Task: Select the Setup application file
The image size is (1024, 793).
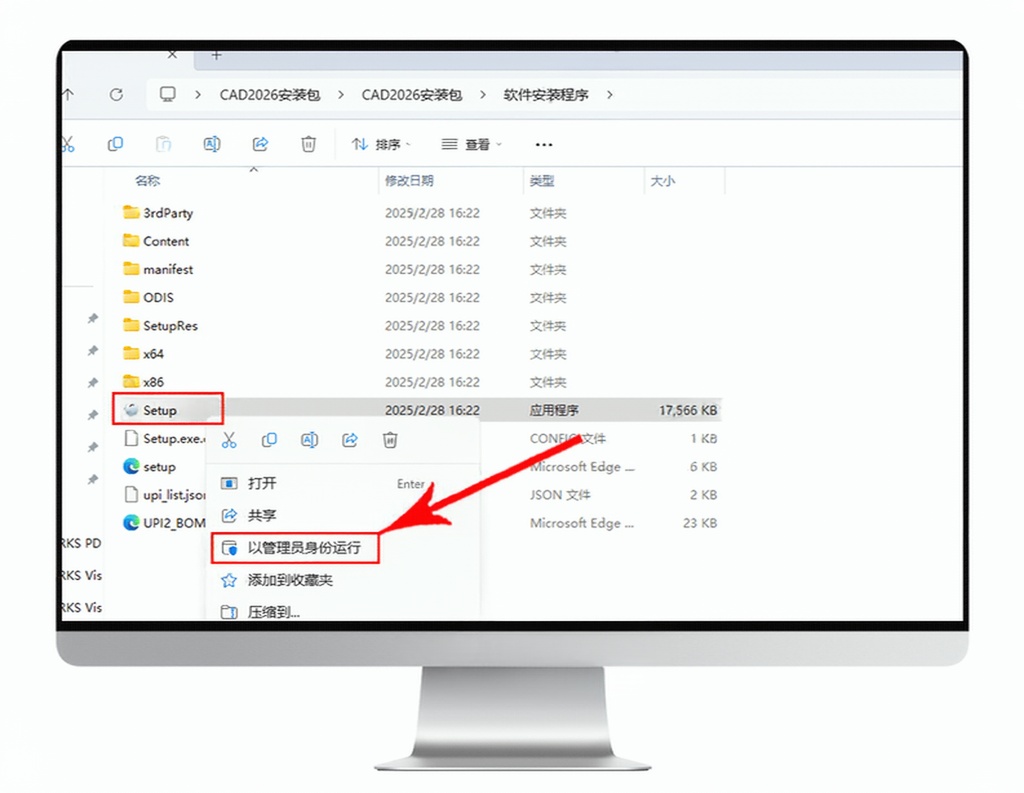Action: coord(151,410)
